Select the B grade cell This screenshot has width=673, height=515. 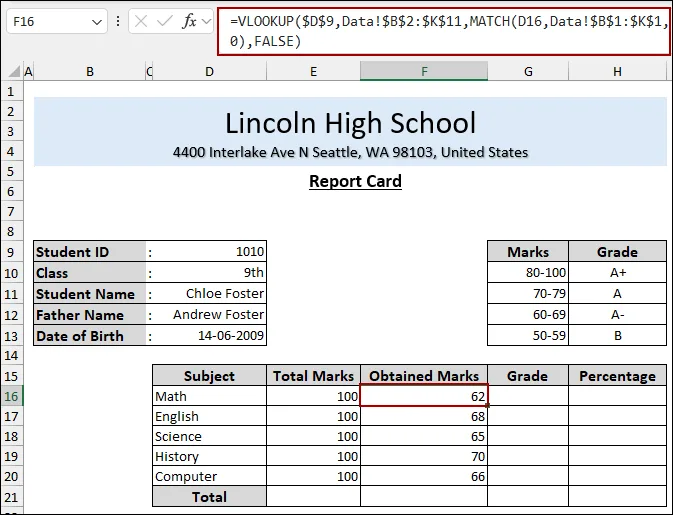tap(617, 336)
